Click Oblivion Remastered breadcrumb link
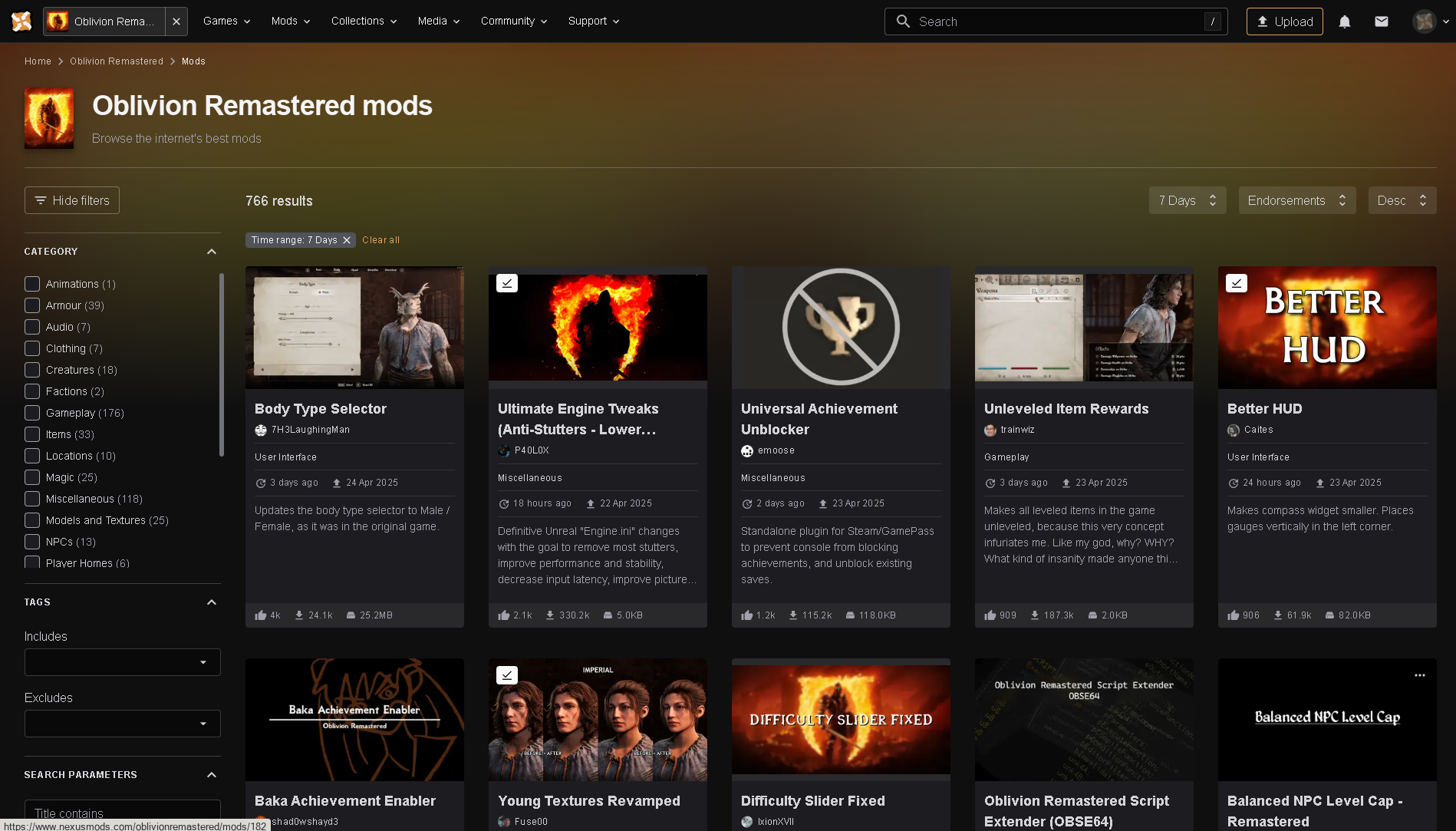The image size is (1456, 831). coord(117,61)
